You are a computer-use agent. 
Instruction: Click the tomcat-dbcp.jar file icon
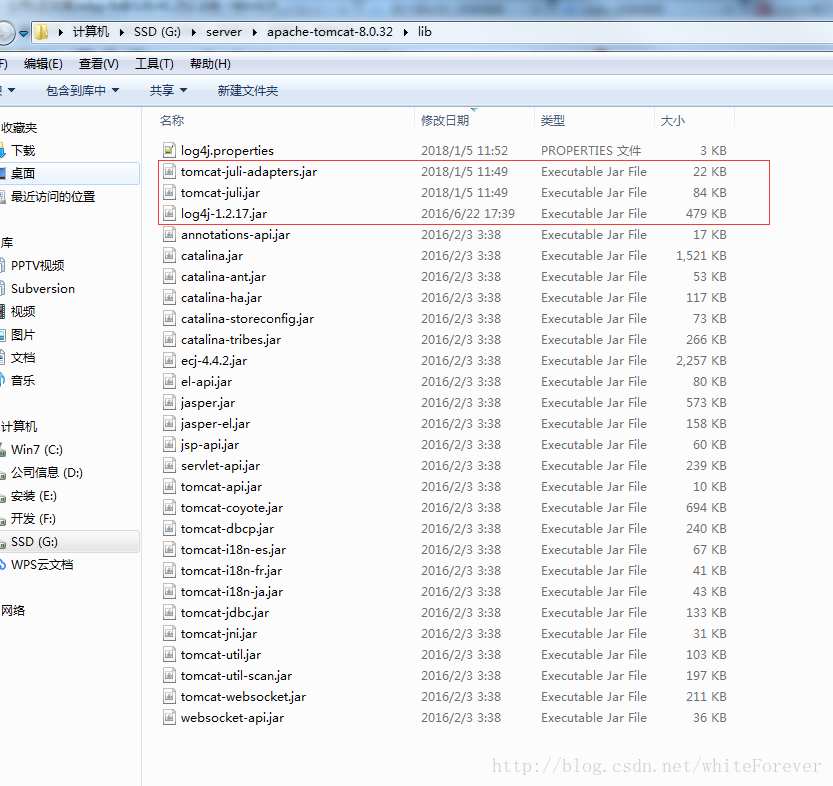tap(169, 528)
